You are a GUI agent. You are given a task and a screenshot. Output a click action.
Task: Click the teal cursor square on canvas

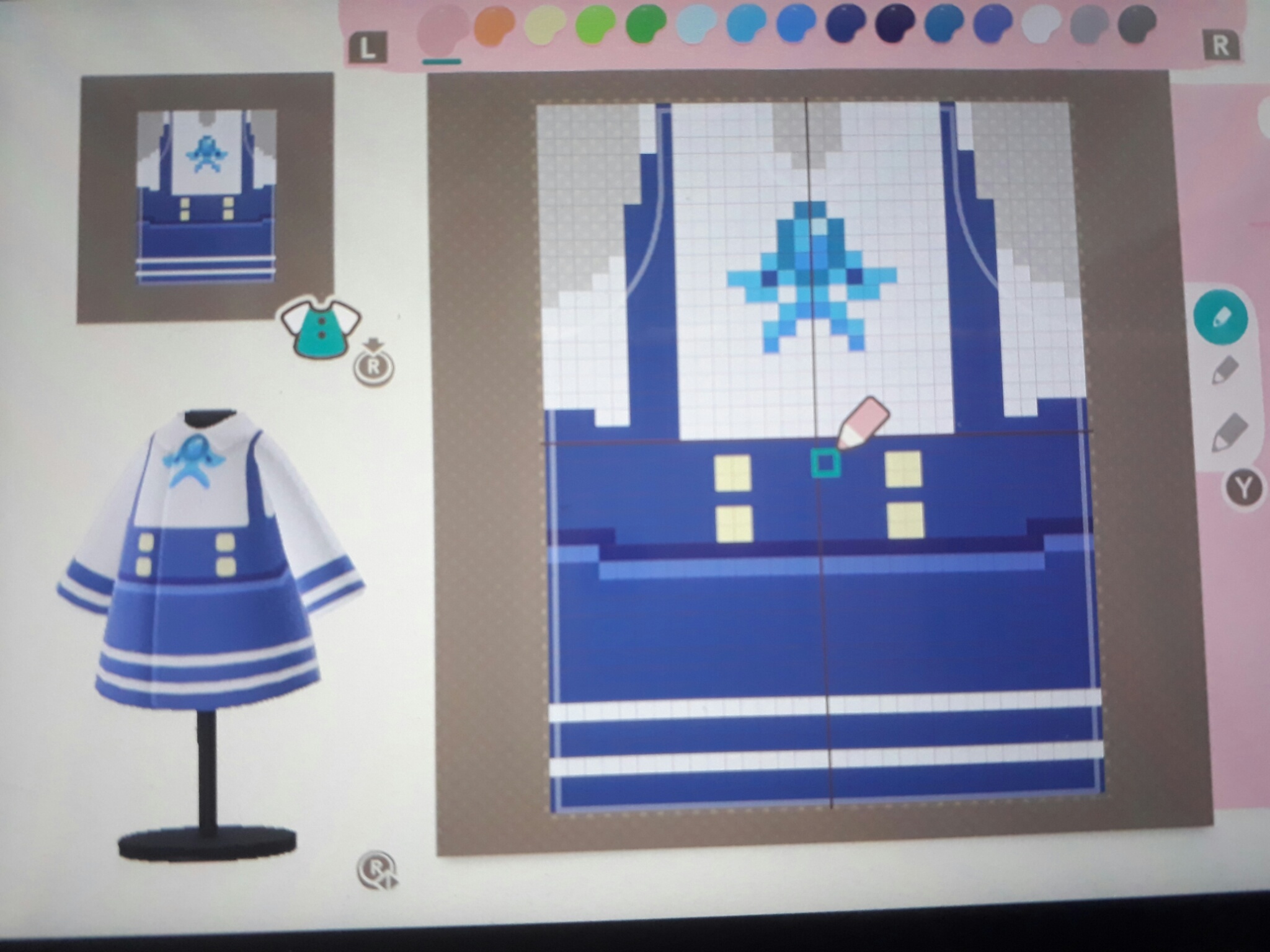click(825, 463)
